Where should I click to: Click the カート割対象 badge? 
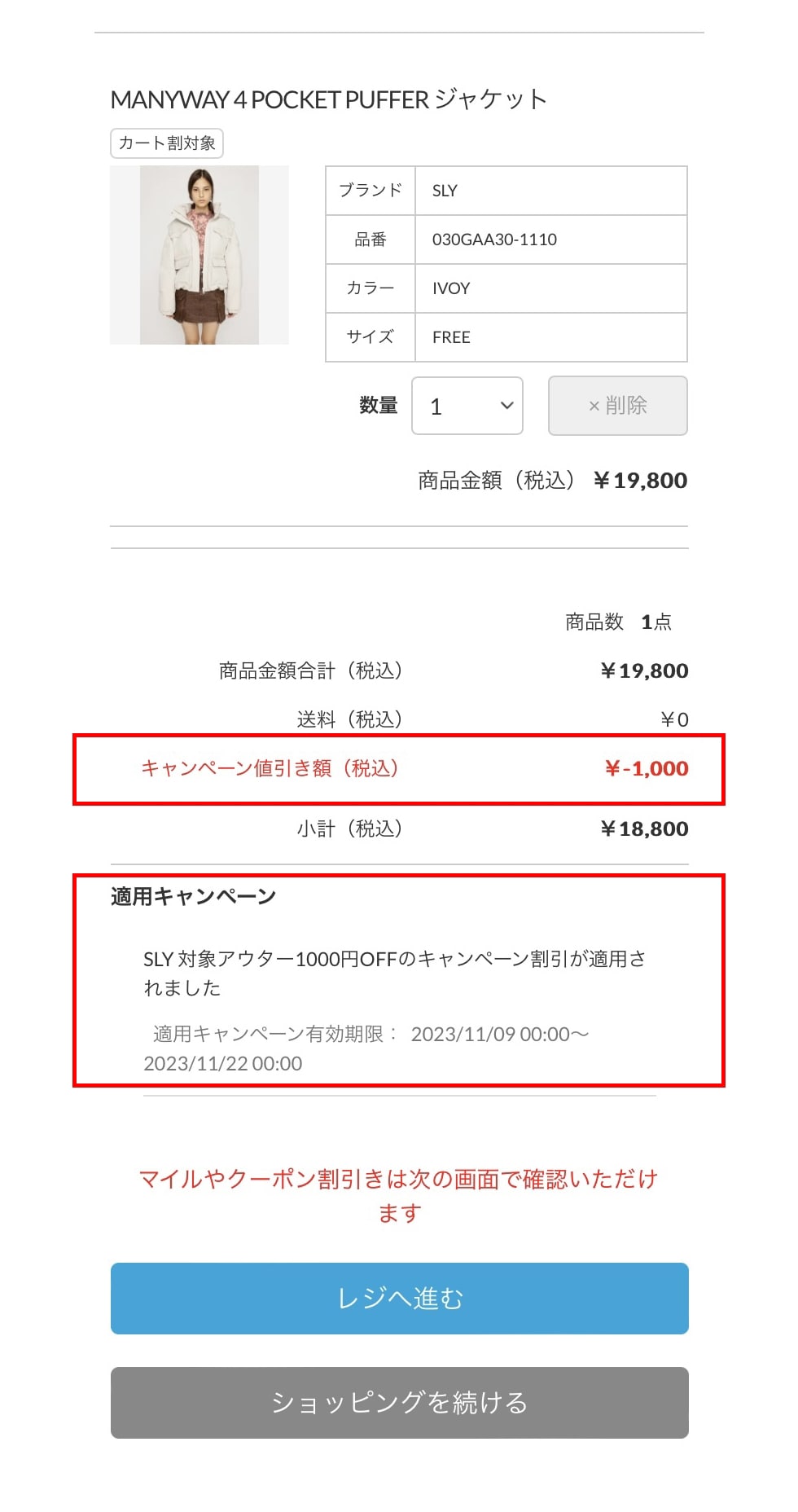(167, 143)
